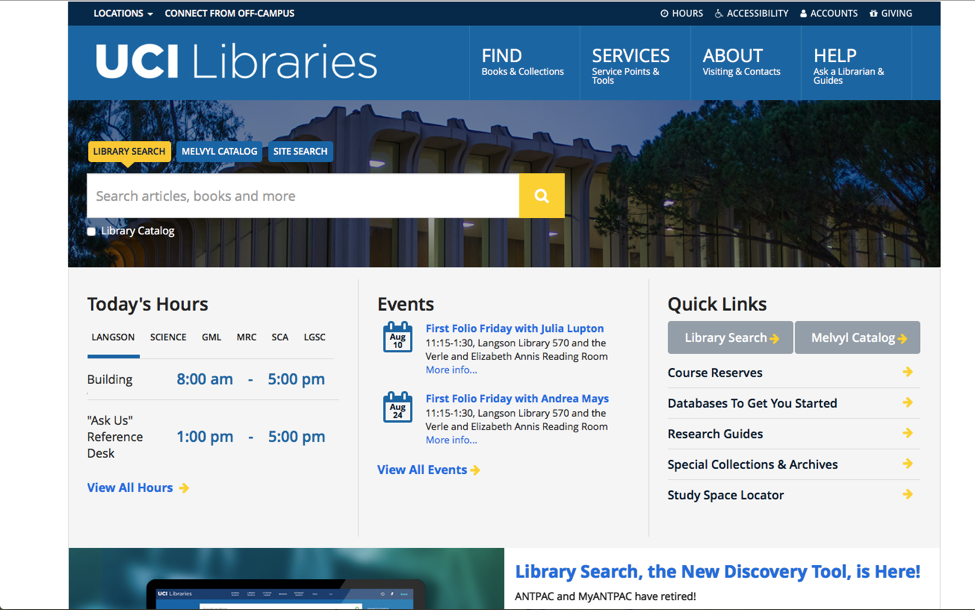
Task: Click the gift icon beside GIVING
Action: (874, 13)
